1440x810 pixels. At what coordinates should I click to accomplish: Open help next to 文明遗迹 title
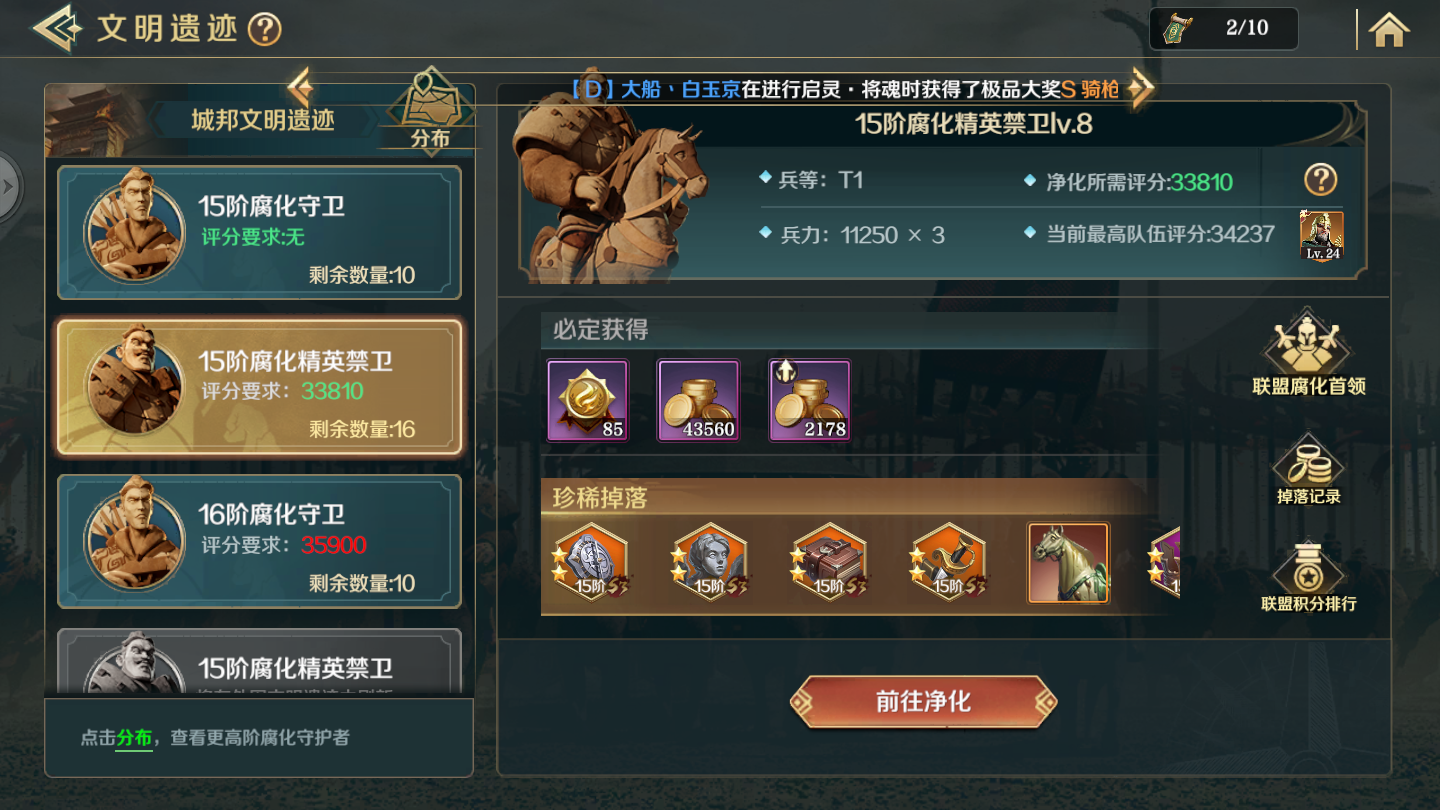(264, 29)
